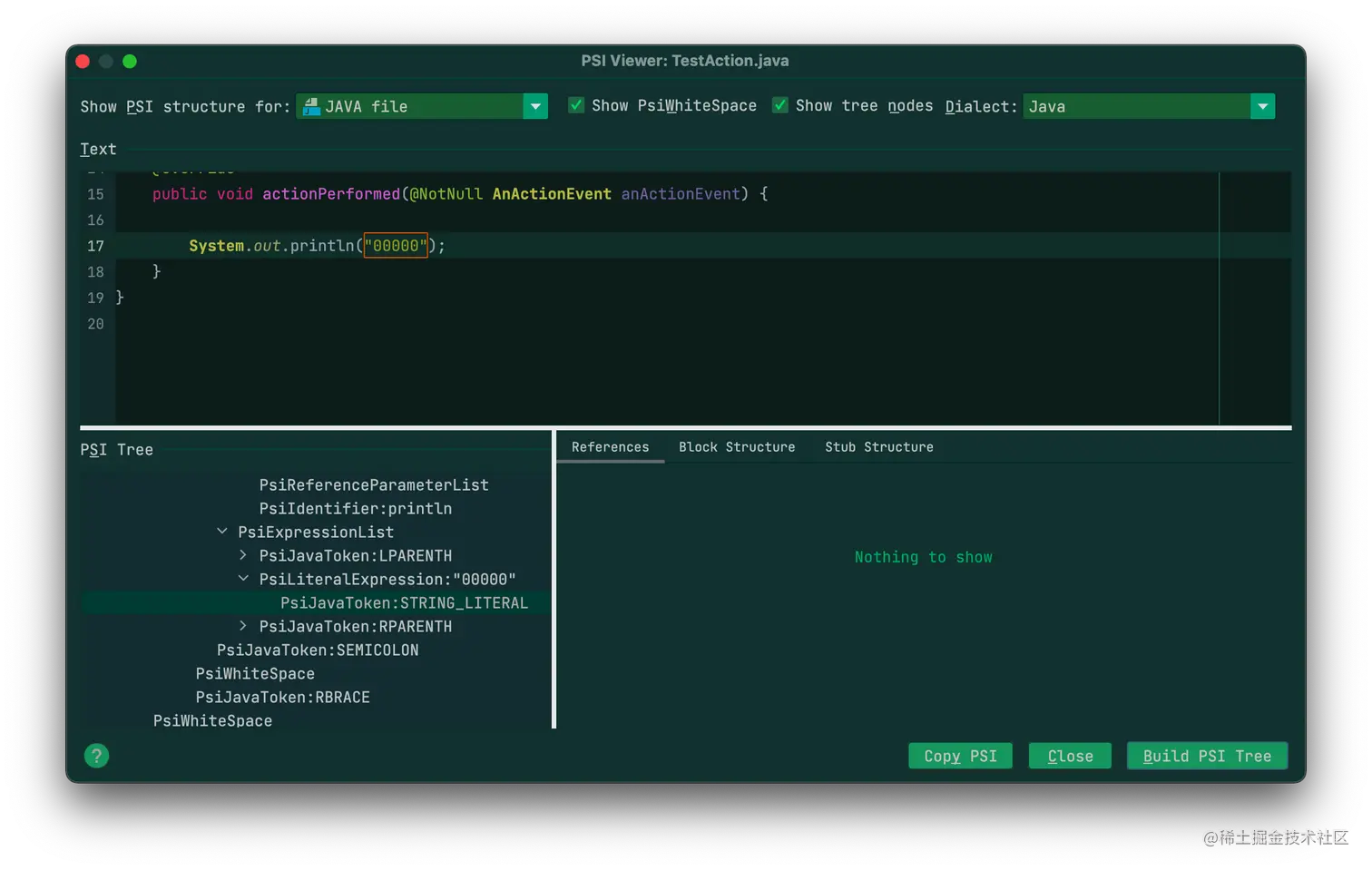
Task: Toggle the Show PsiWhiteSpace checkbox
Action: (576, 105)
